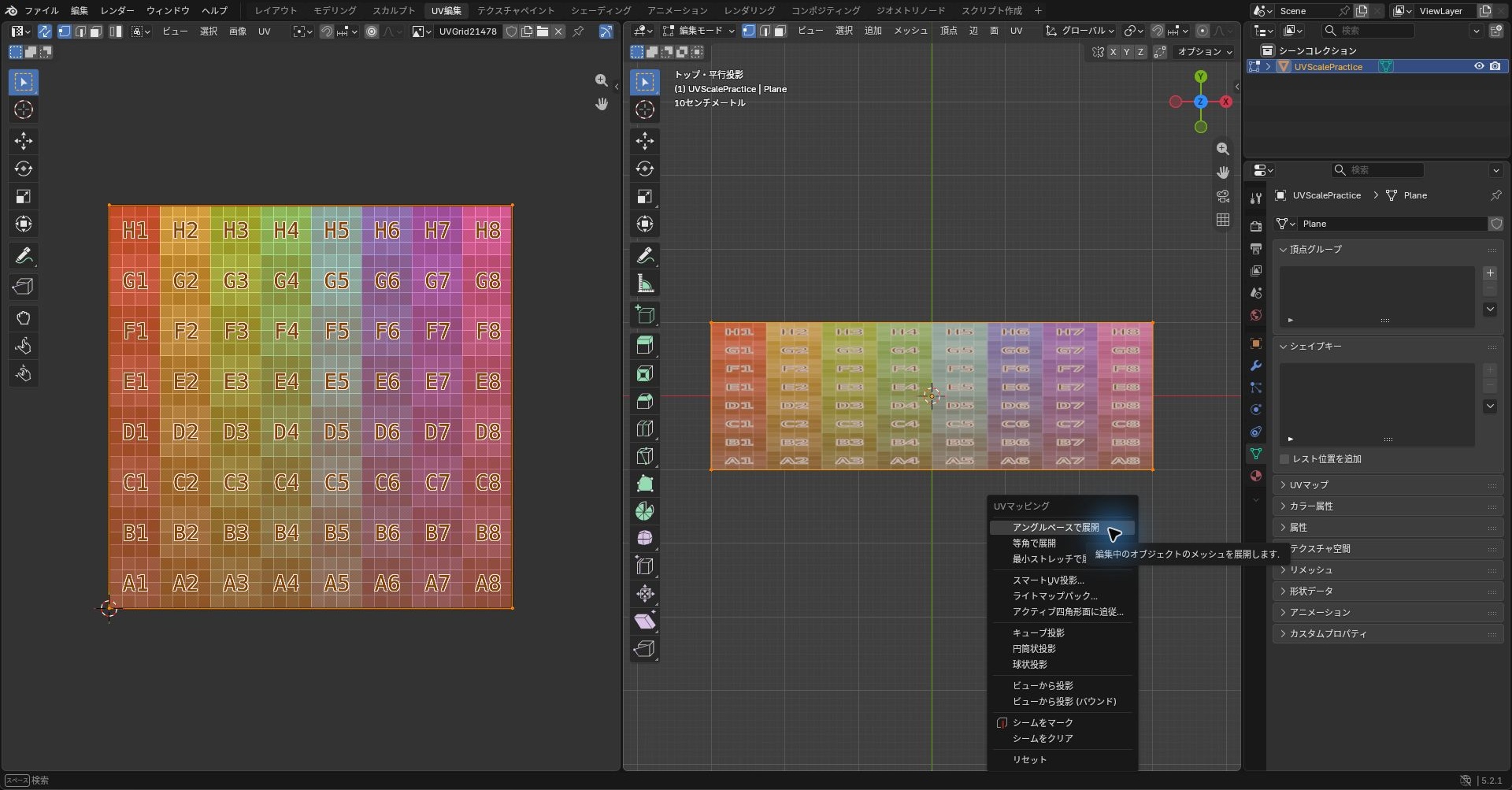Screen dimensions: 1512x790
Task: Select the Shear tool icon
Action: tap(645, 621)
